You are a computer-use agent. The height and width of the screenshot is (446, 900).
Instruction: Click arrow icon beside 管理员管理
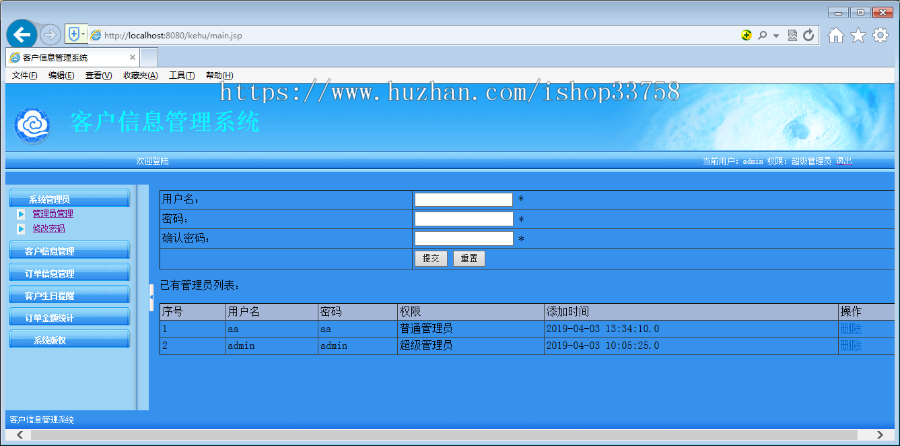[21, 214]
